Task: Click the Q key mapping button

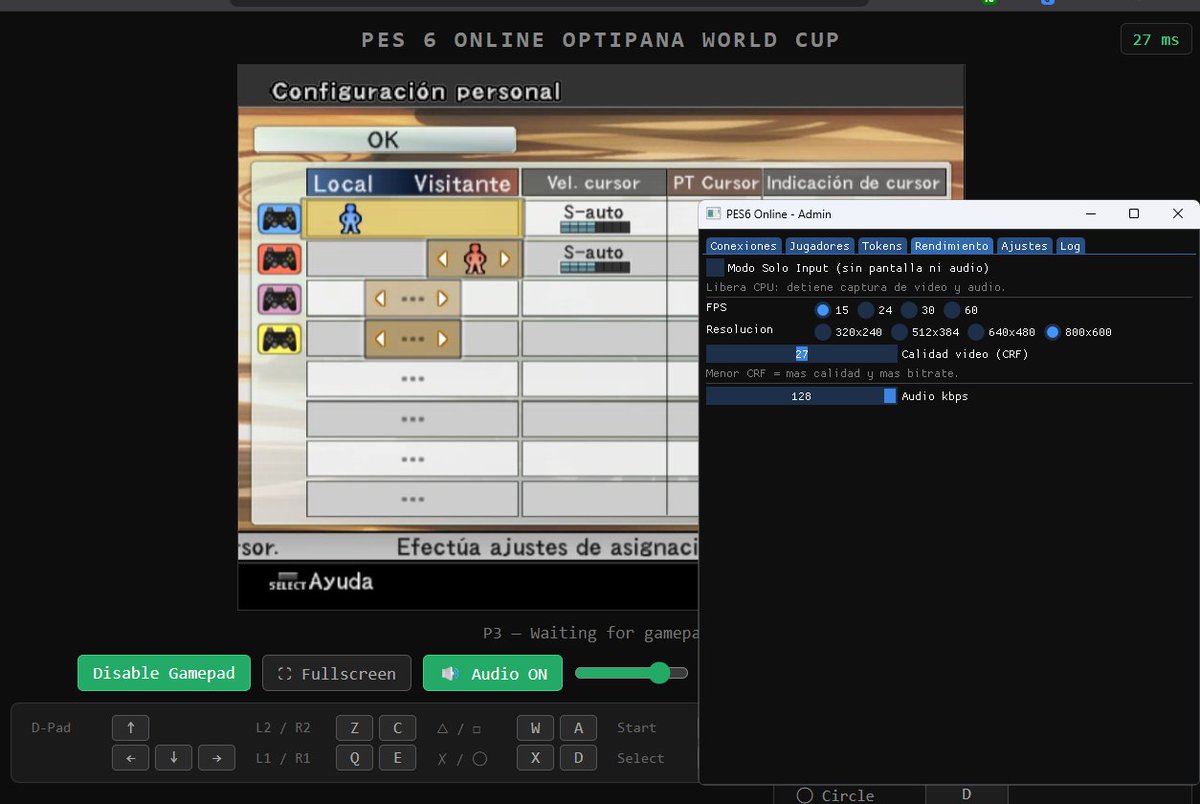Action: point(355,758)
